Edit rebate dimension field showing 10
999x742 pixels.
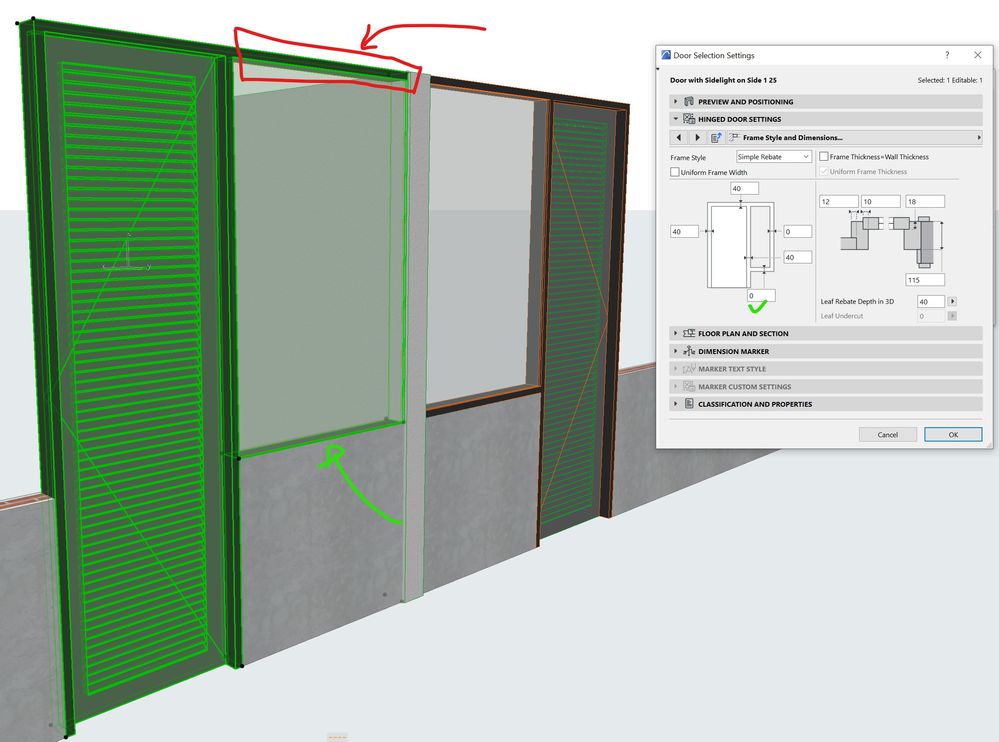pos(880,201)
